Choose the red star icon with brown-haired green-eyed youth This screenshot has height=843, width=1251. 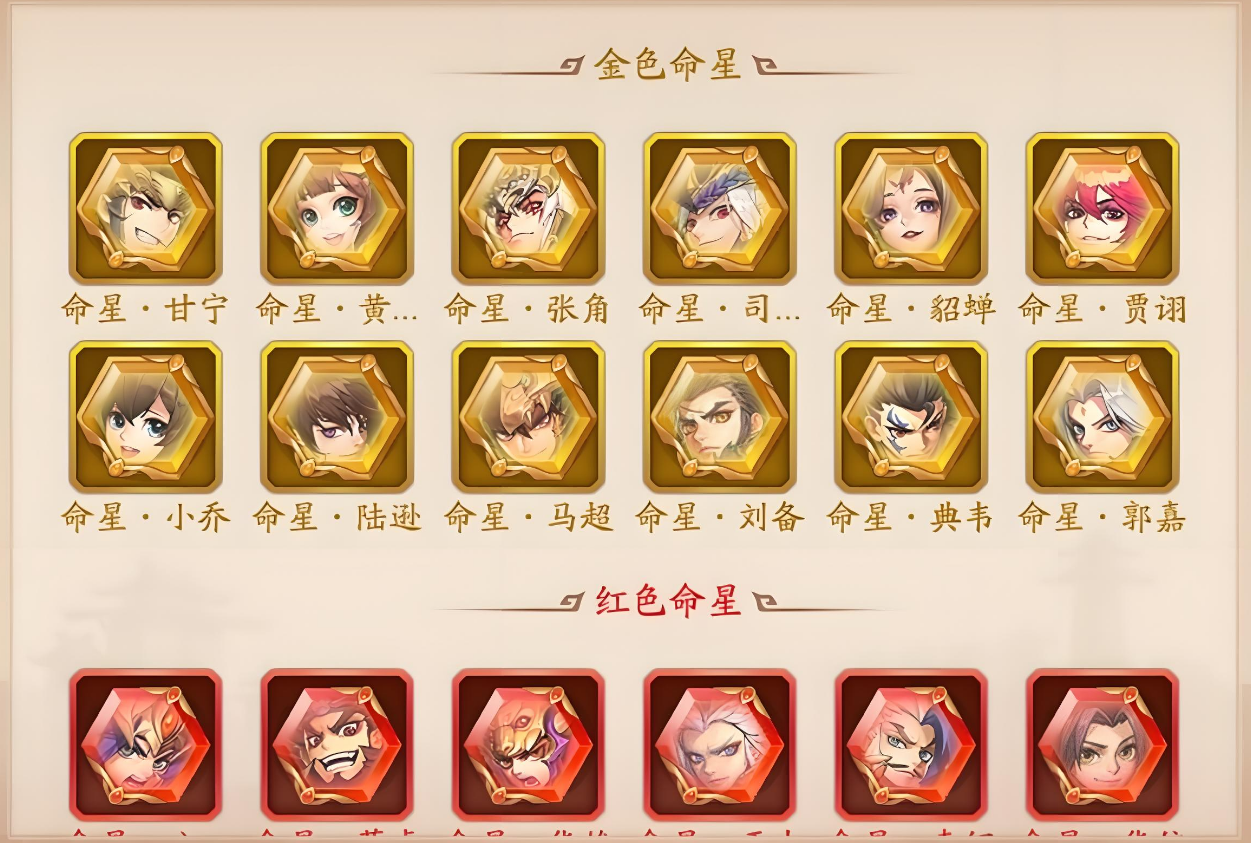pyautogui.click(x=1102, y=745)
